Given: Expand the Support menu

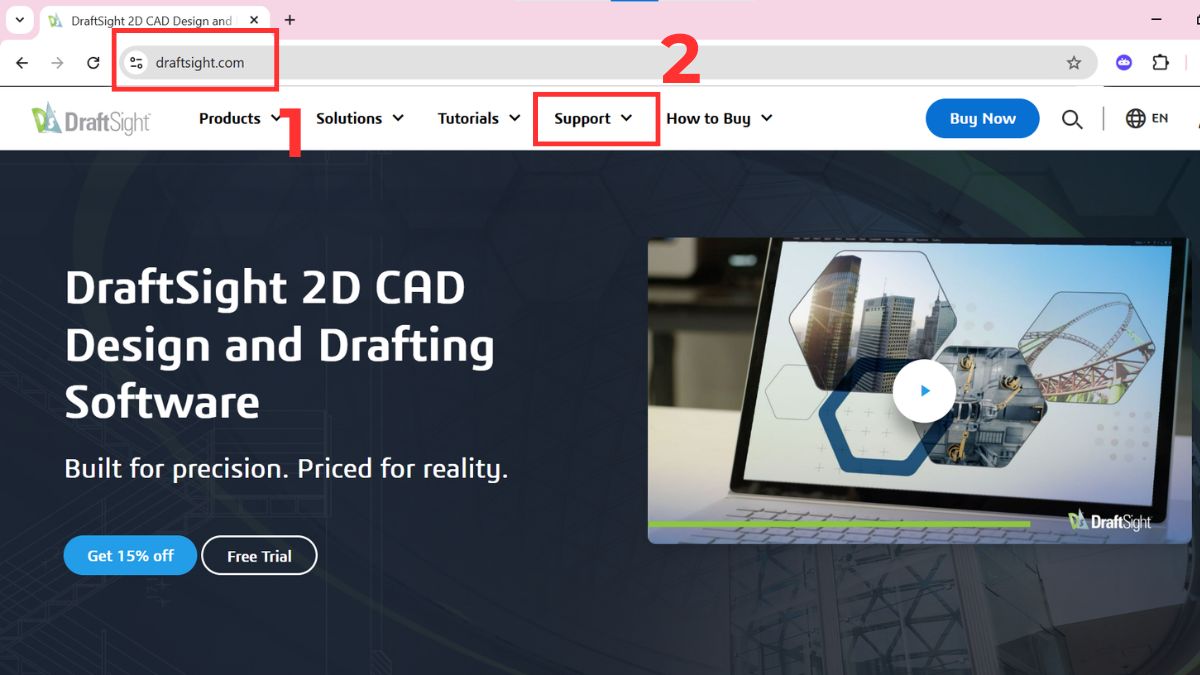Looking at the screenshot, I should click(594, 118).
